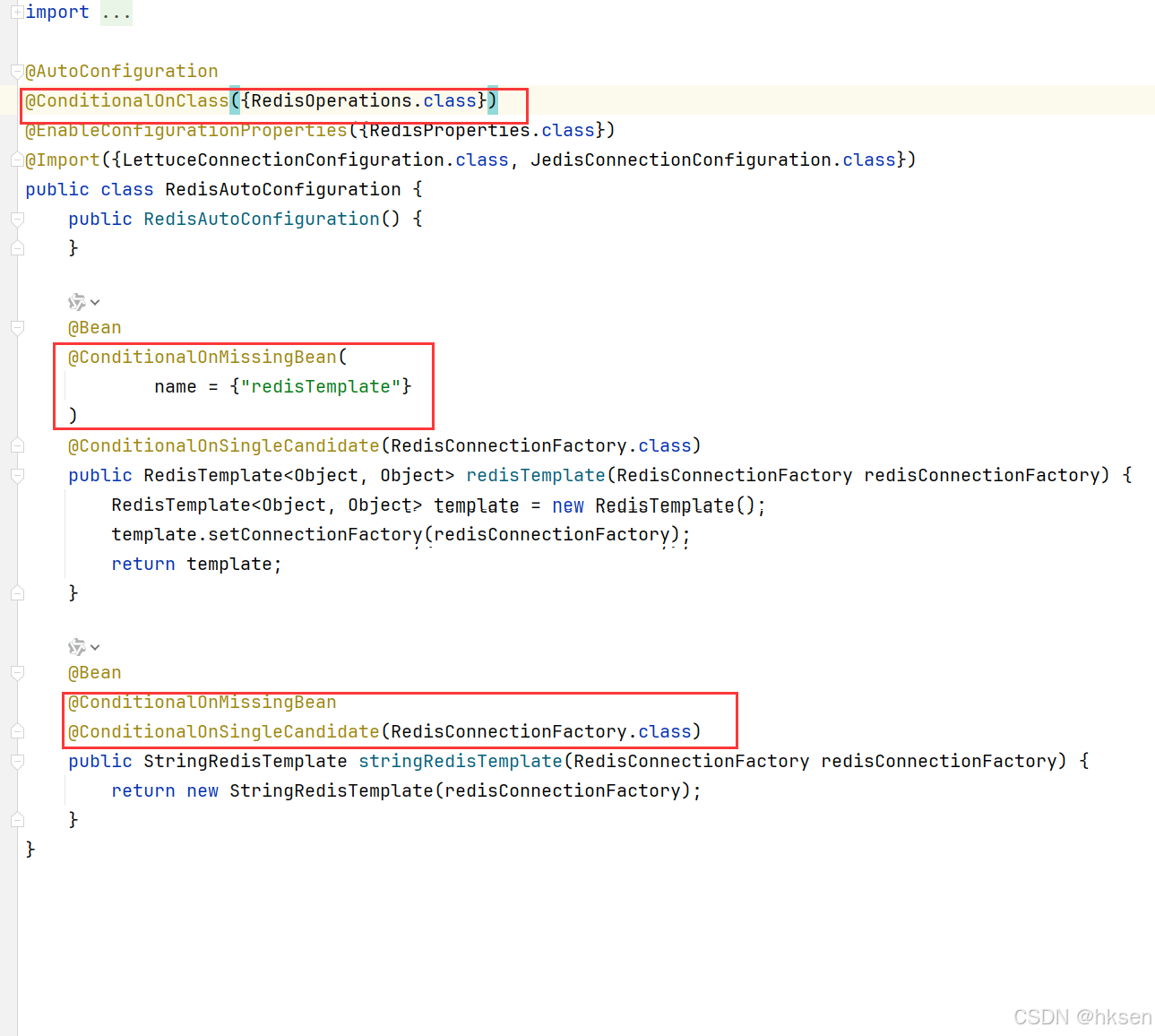Collapse the RedisAutoConfiguration constructor body

18,219
